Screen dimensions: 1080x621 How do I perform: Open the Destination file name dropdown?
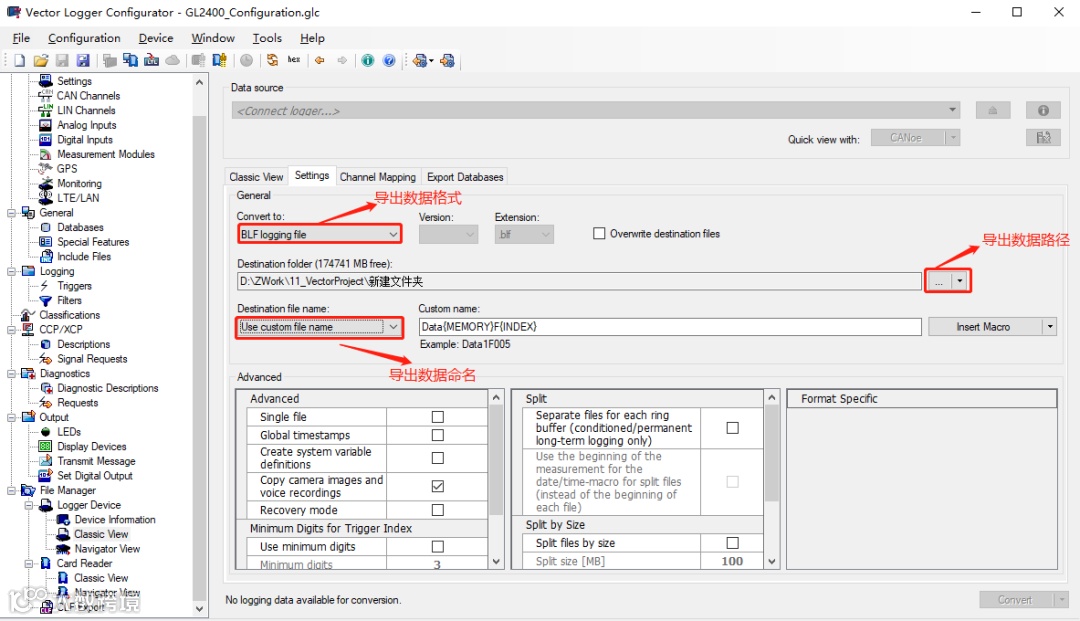[x=319, y=327]
